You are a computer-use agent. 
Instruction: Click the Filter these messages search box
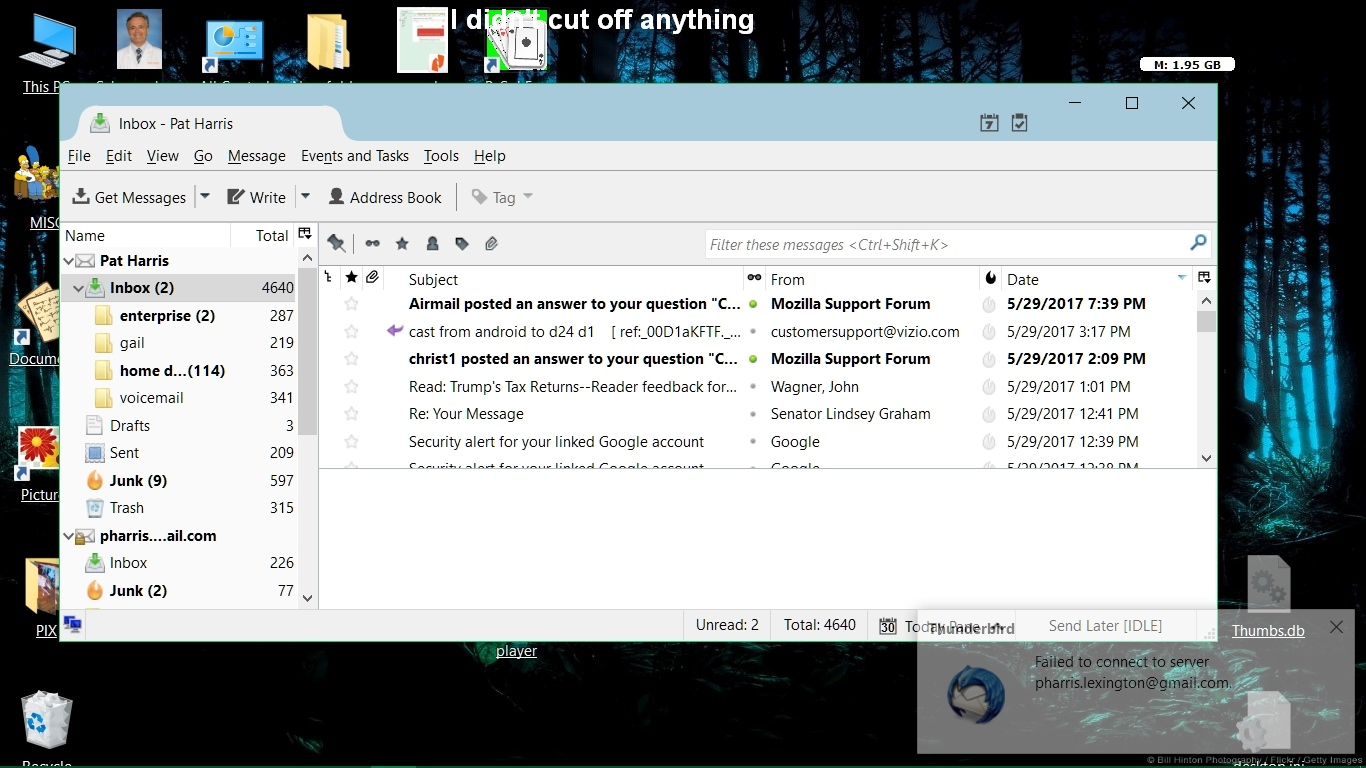[945, 244]
